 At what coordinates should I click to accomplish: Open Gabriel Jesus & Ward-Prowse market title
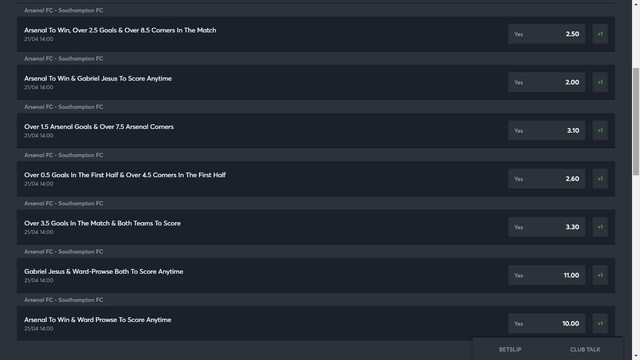point(103,271)
